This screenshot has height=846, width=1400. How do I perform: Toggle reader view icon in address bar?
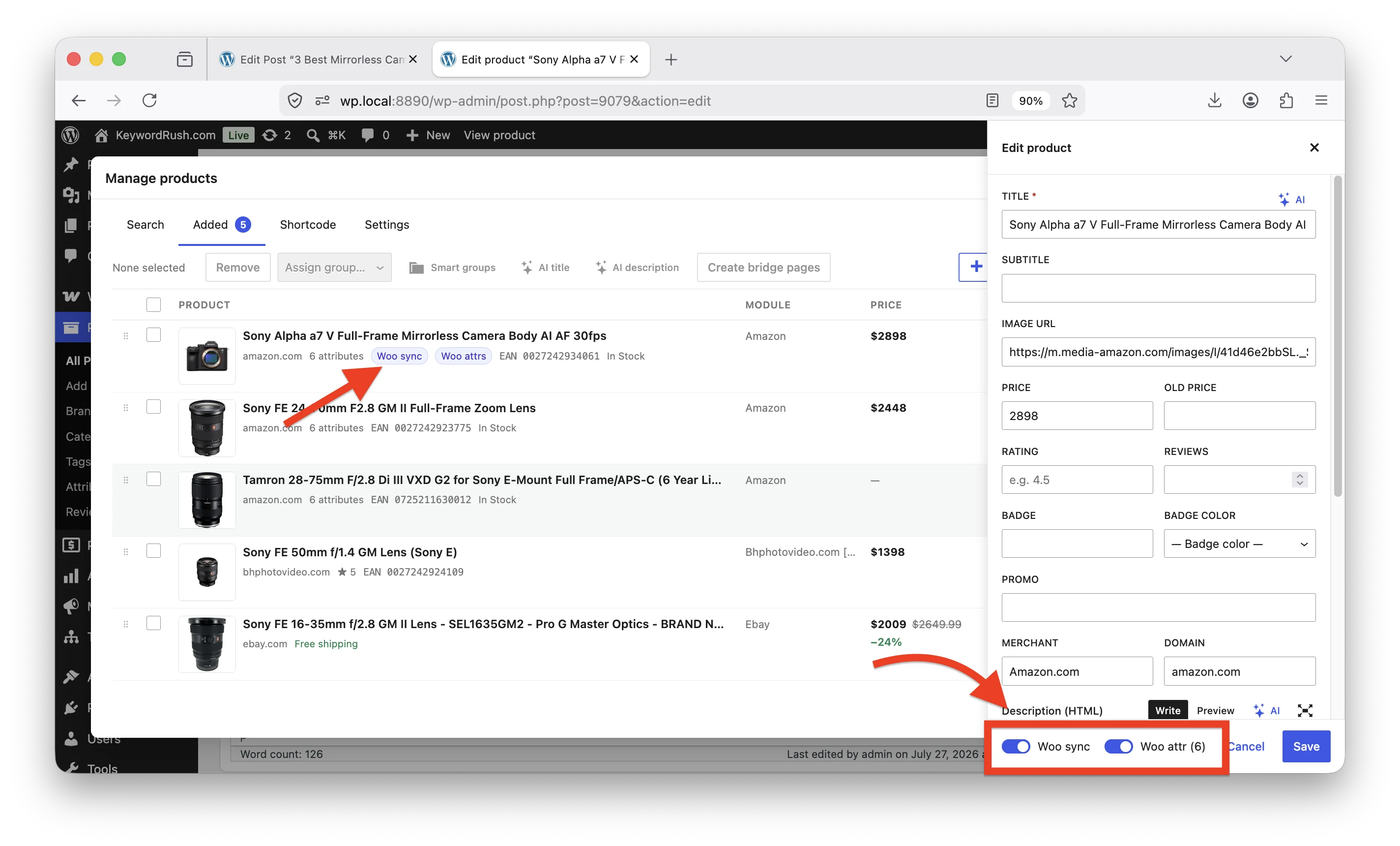(x=992, y=101)
